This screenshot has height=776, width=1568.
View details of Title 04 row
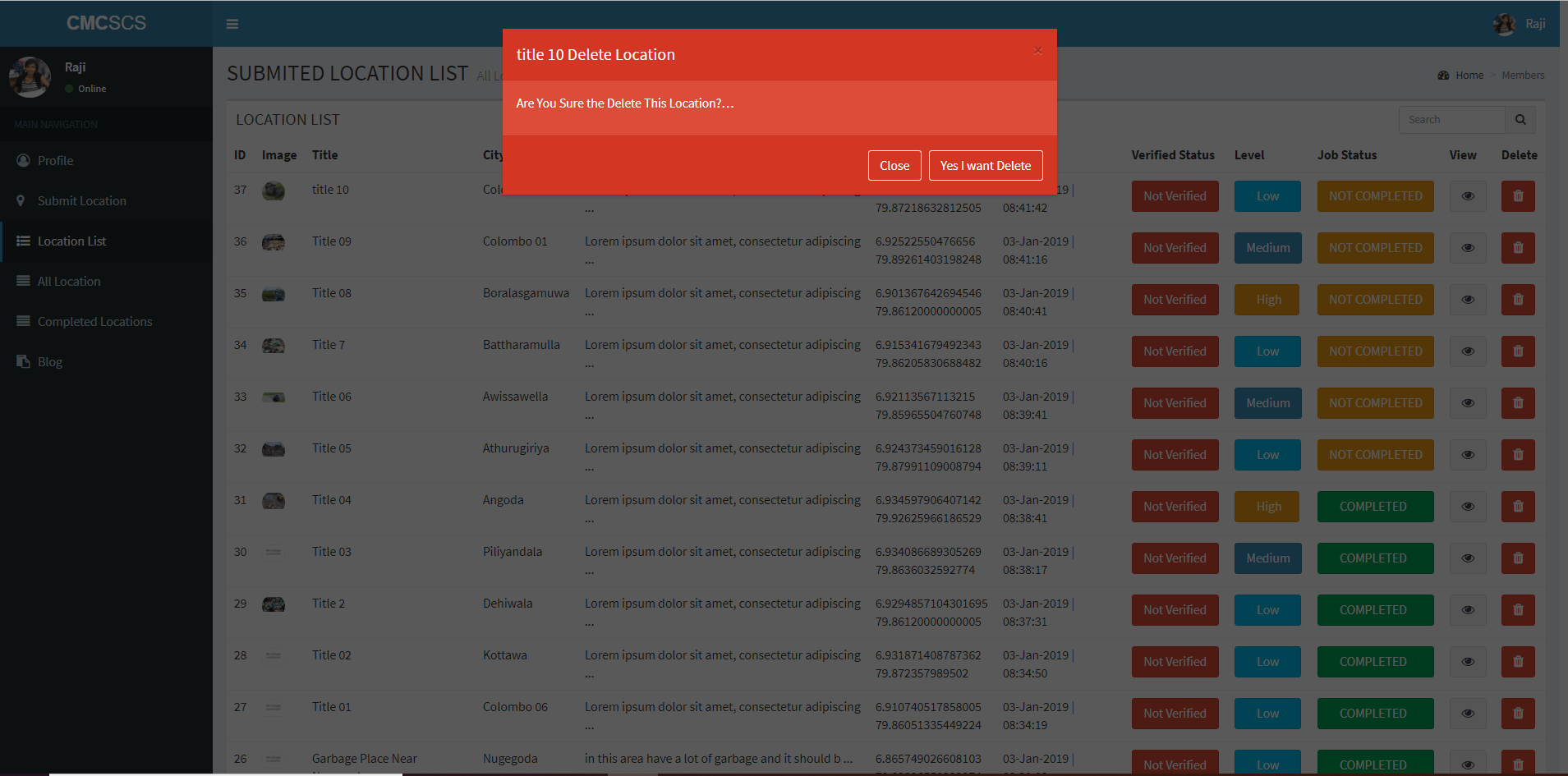pos(1468,507)
